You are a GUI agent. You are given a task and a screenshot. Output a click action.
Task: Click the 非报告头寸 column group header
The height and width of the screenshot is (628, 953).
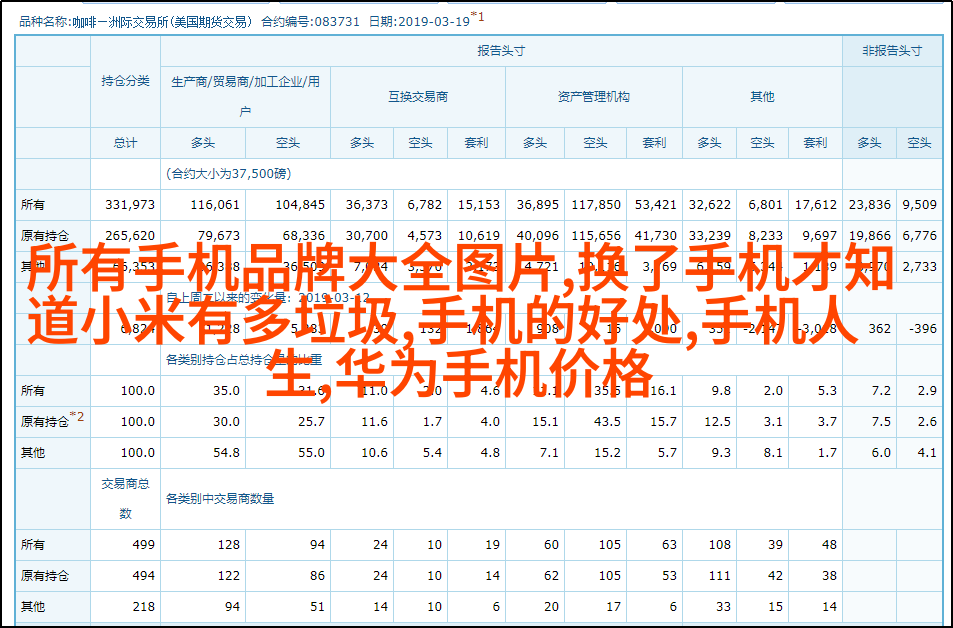[x=892, y=51]
